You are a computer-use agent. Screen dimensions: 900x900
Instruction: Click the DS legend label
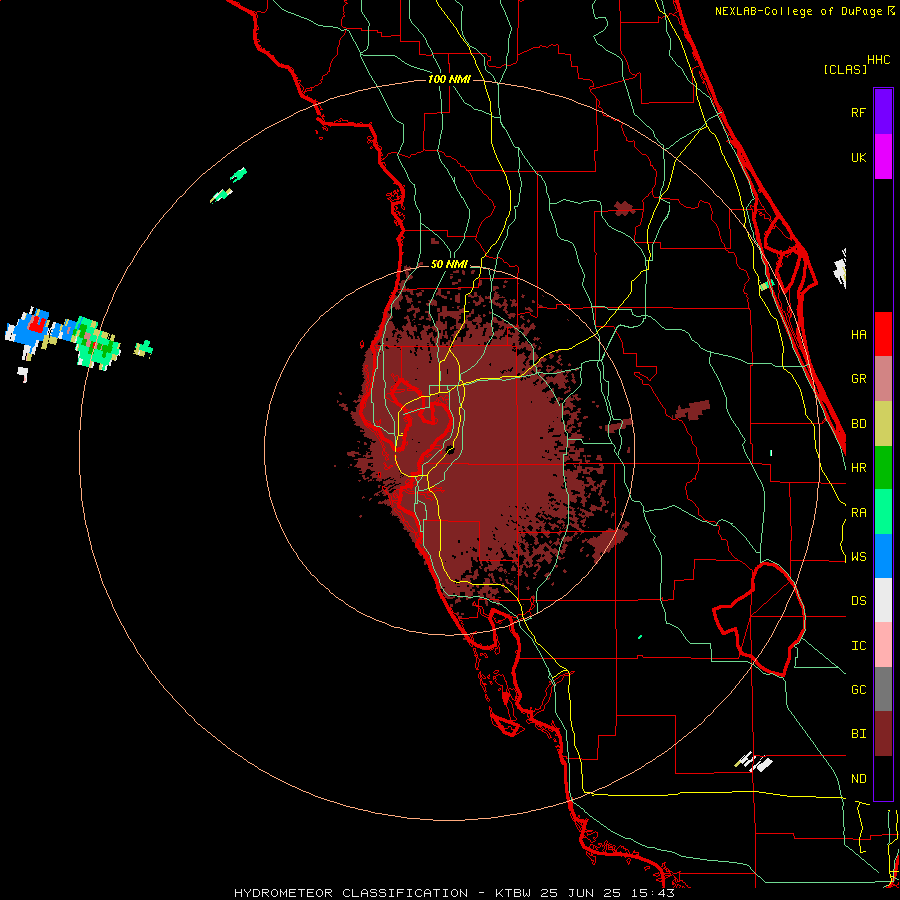tap(858, 601)
